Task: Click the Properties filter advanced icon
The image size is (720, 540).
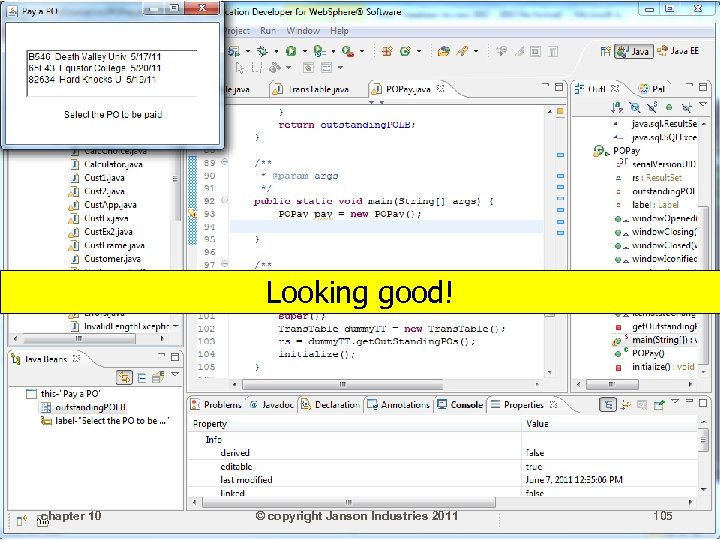Action: (x=625, y=405)
